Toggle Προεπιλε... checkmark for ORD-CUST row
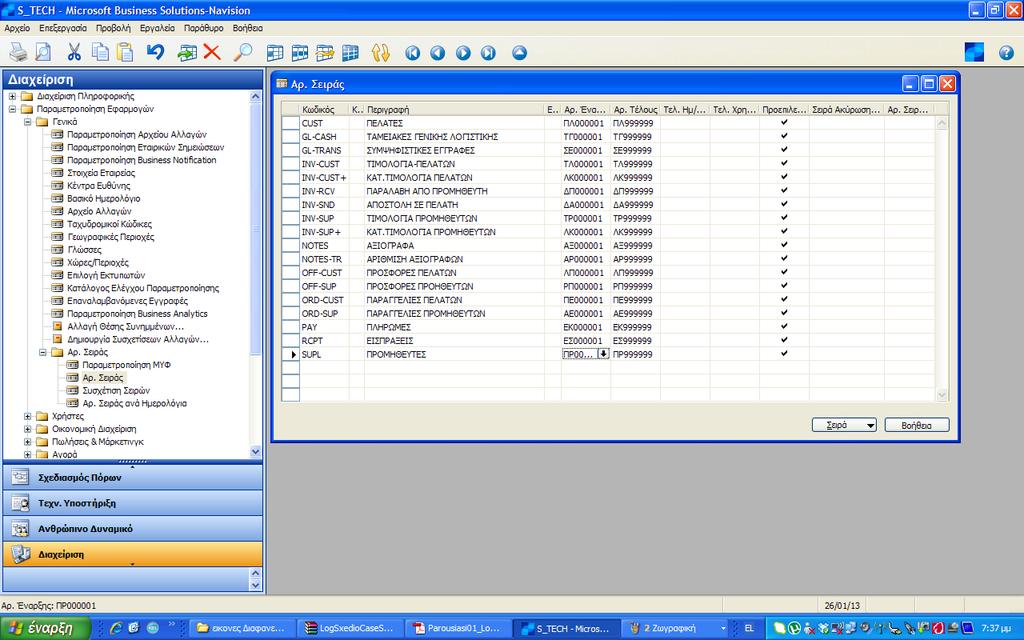 (x=784, y=299)
